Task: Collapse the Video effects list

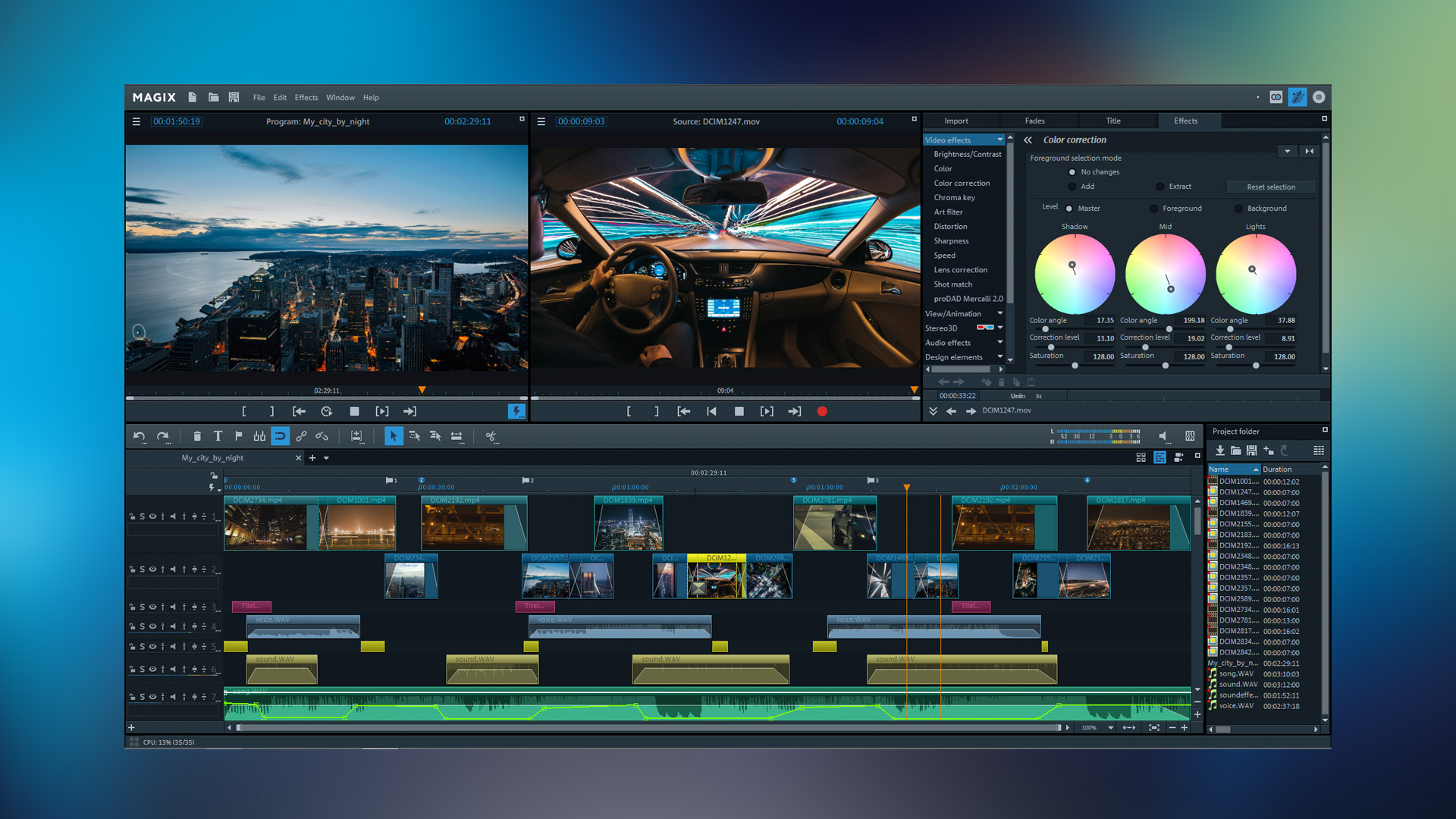Action: pos(999,140)
